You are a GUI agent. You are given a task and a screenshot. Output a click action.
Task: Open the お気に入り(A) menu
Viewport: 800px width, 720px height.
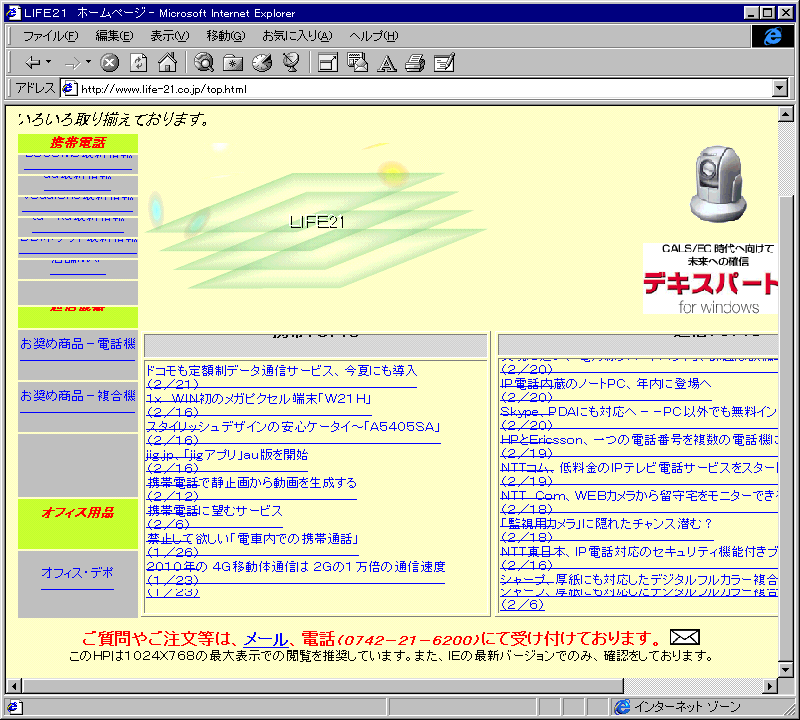click(297, 36)
